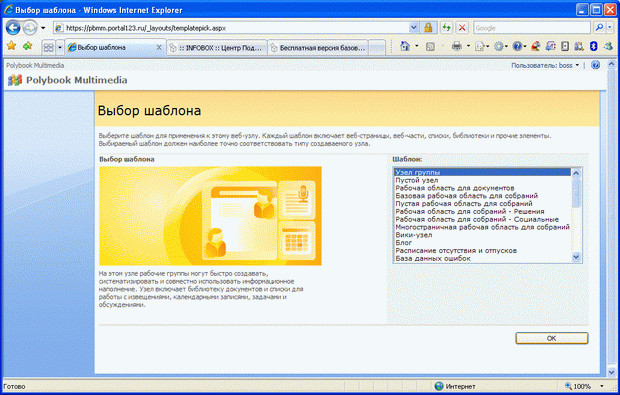Image resolution: width=620 pixels, height=395 pixels.
Task: Click the red Stop loading icon
Action: coord(462,28)
